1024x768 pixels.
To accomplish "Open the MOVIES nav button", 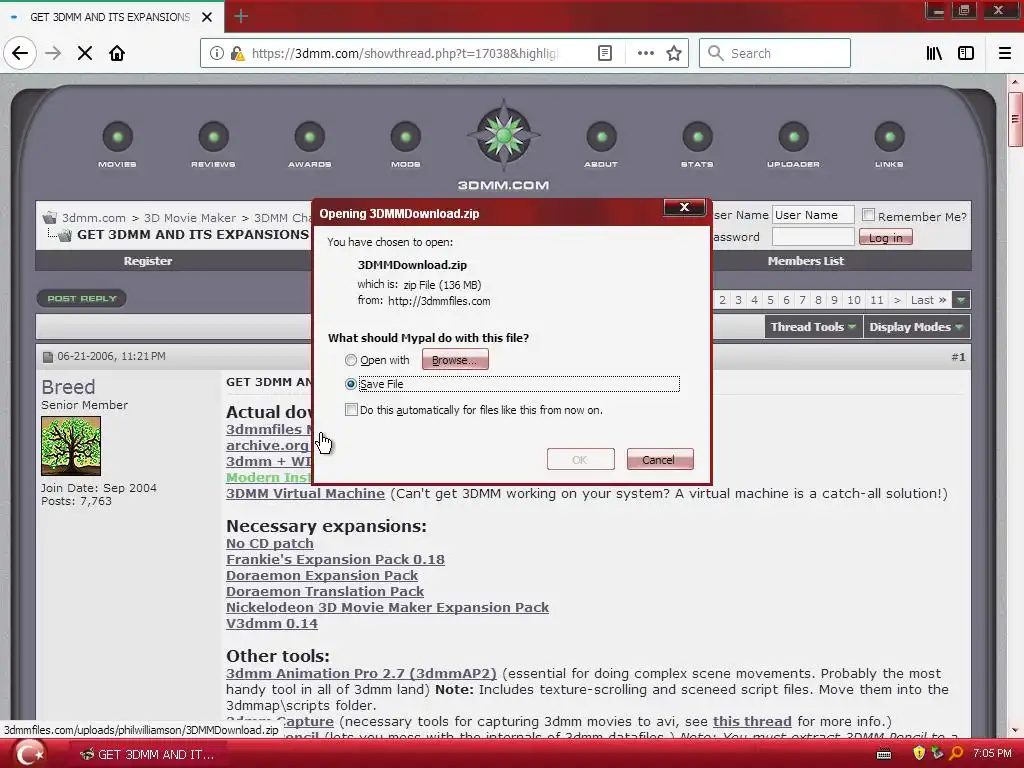I will [x=118, y=145].
